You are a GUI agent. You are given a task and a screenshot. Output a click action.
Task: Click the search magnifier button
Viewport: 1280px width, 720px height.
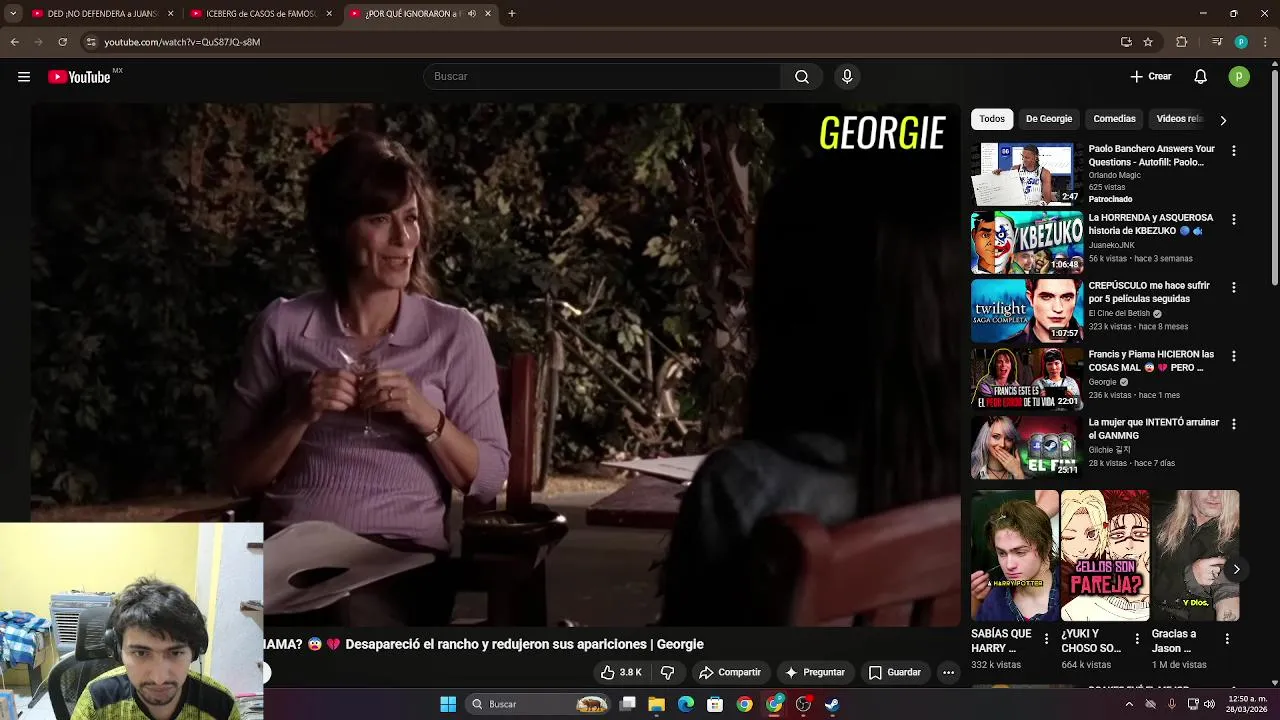(x=802, y=77)
